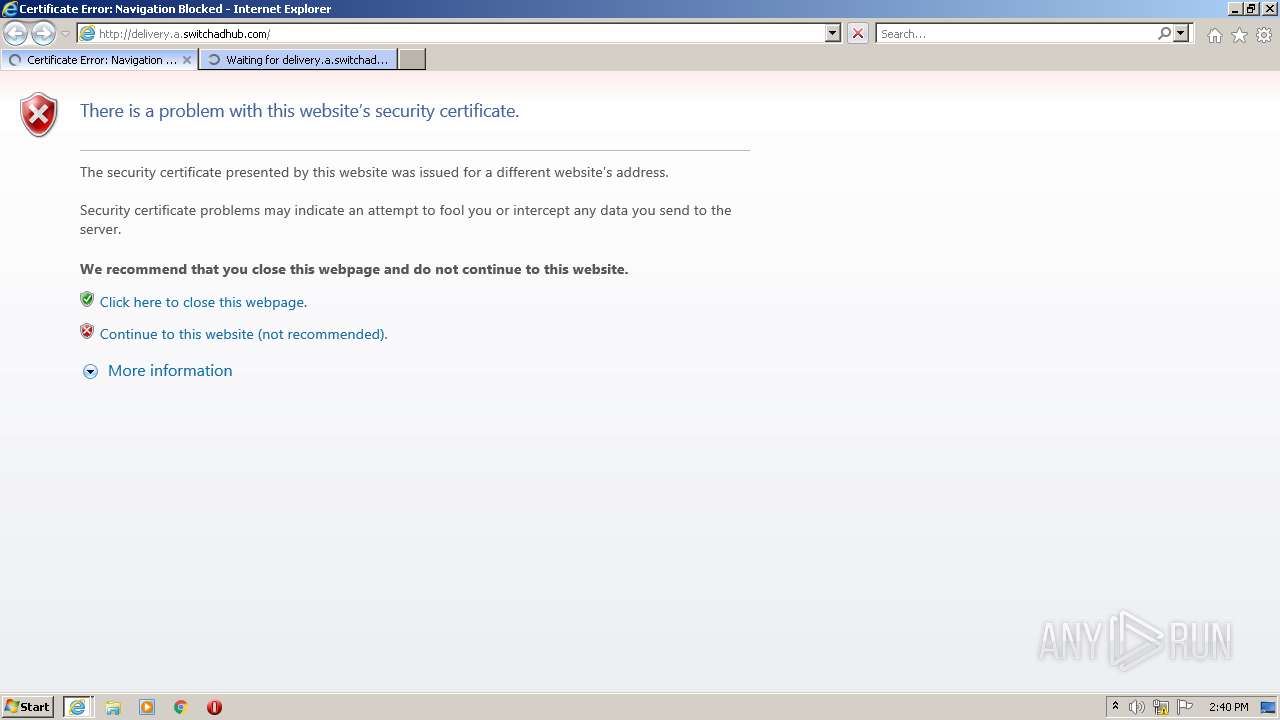The width and height of the screenshot is (1280, 720).
Task: Click 'Click here to close this webpage' link
Action: pos(203,302)
